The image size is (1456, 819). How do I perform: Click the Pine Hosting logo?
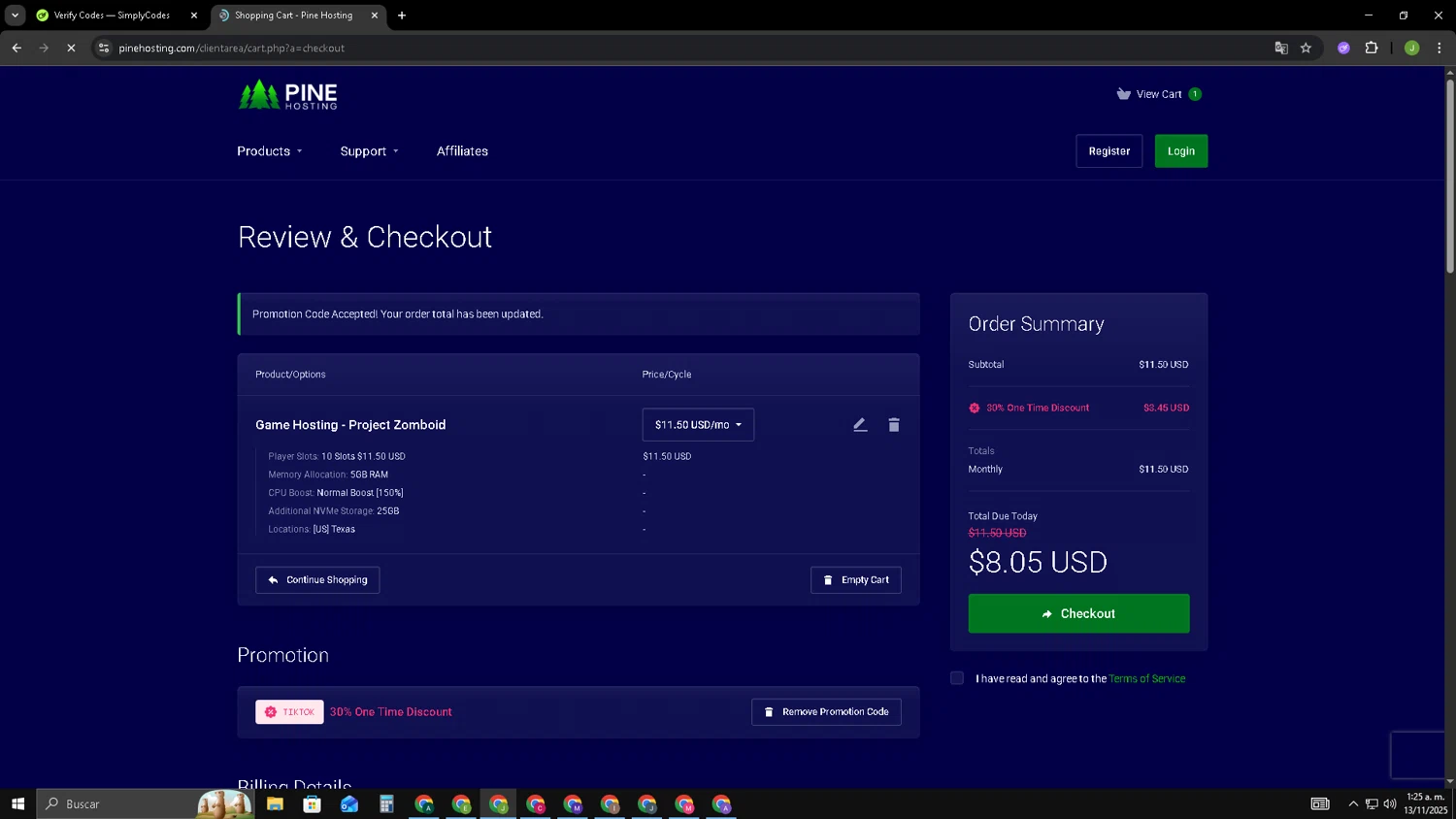(287, 95)
